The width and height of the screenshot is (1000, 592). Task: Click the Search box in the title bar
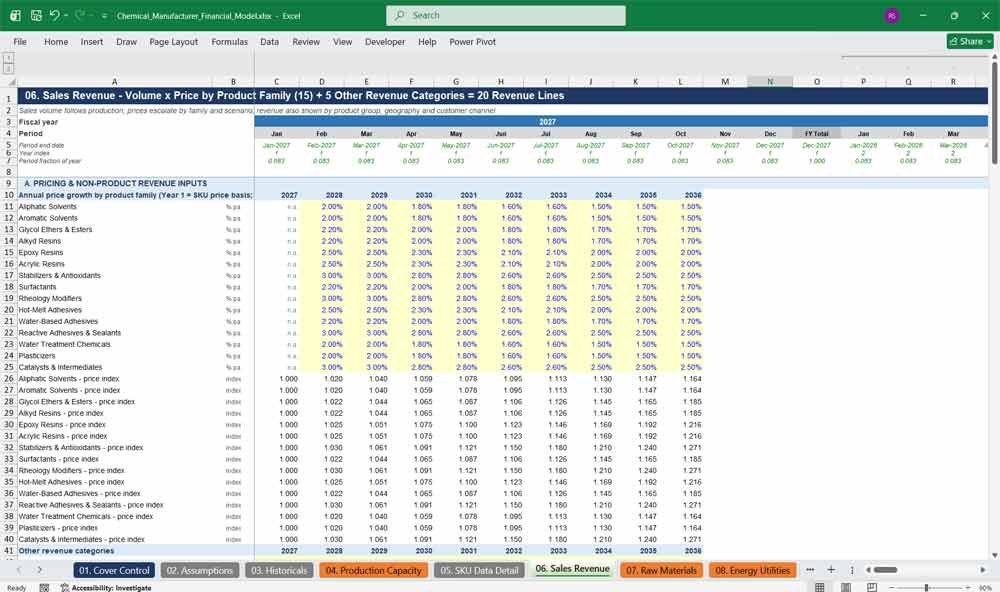(506, 15)
